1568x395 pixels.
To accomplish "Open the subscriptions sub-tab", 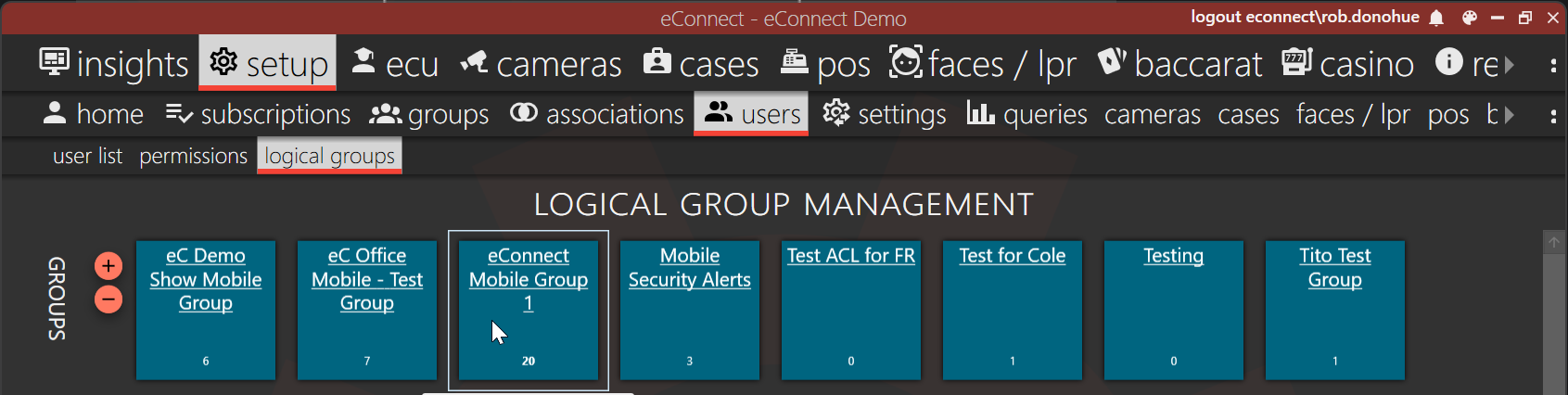I will coord(258,114).
